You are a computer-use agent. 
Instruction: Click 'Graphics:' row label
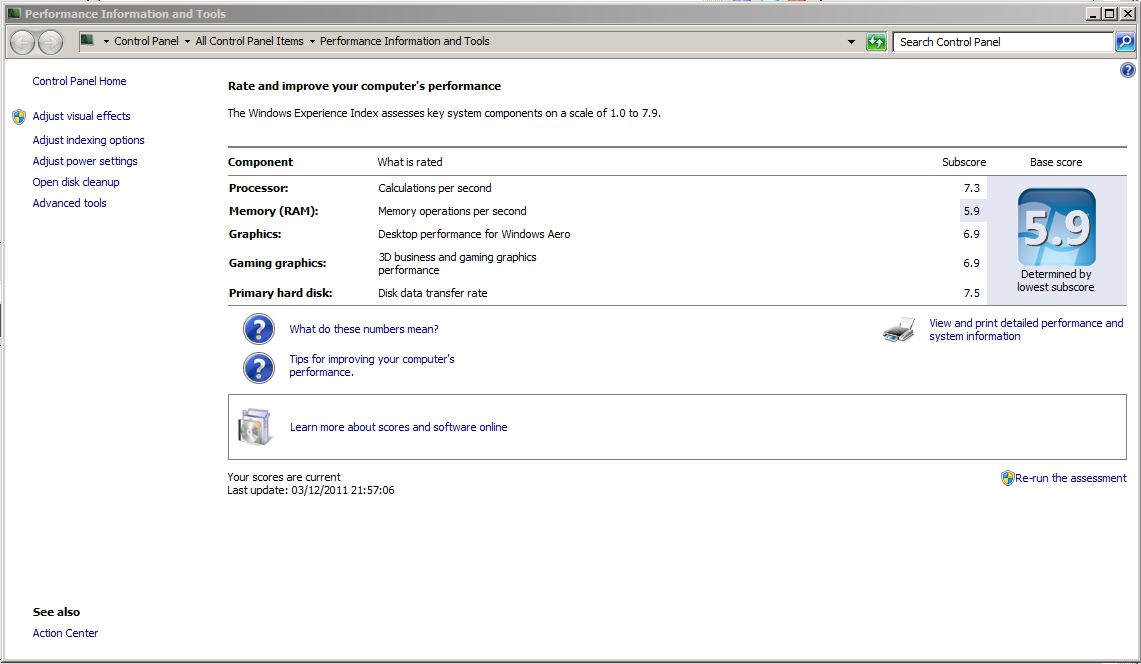[x=255, y=234]
